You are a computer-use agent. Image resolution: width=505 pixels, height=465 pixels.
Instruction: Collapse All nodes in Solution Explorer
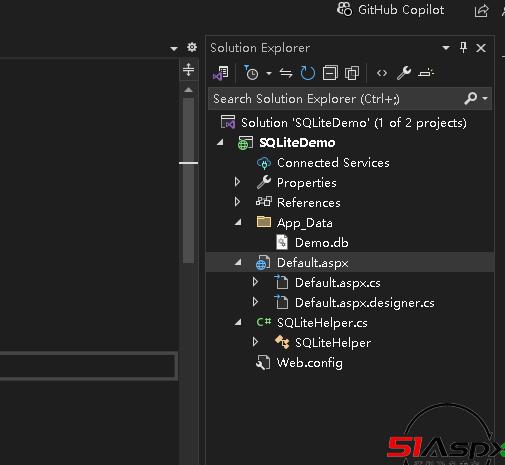pyautogui.click(x=330, y=73)
